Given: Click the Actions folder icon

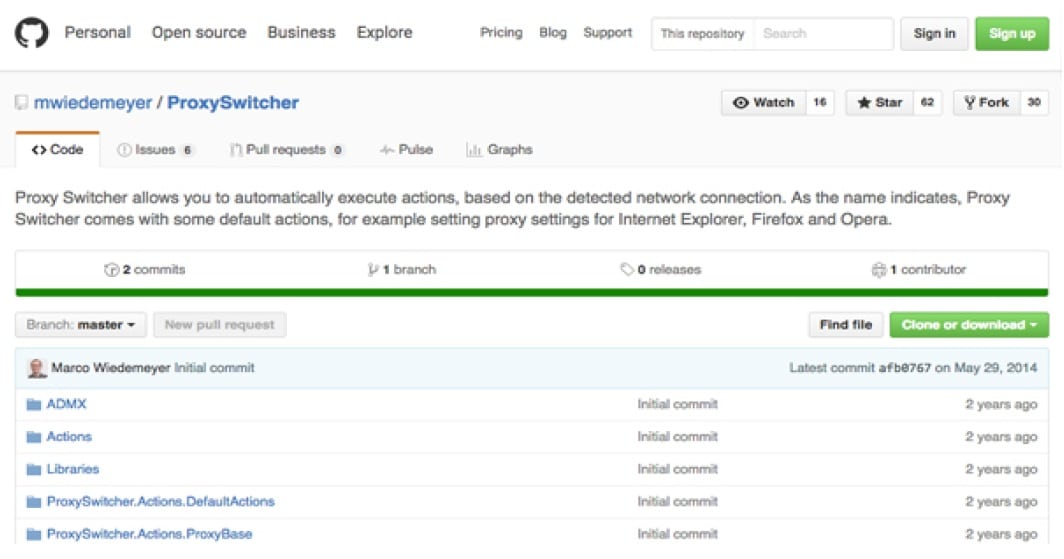Looking at the screenshot, I should click(x=34, y=438).
